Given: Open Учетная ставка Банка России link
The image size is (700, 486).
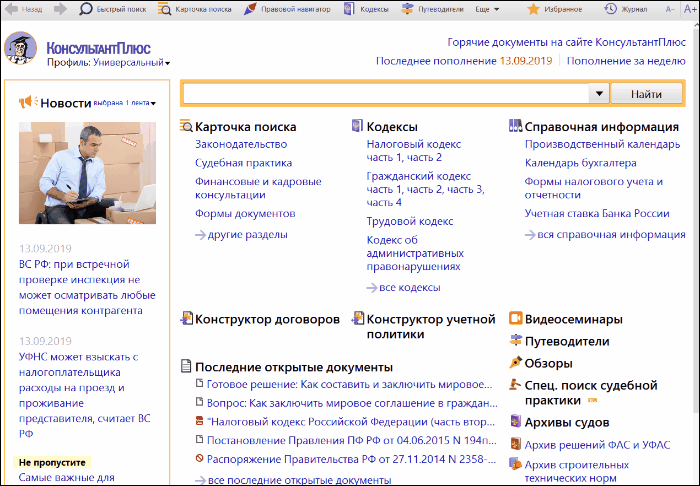Looking at the screenshot, I should (x=597, y=213).
